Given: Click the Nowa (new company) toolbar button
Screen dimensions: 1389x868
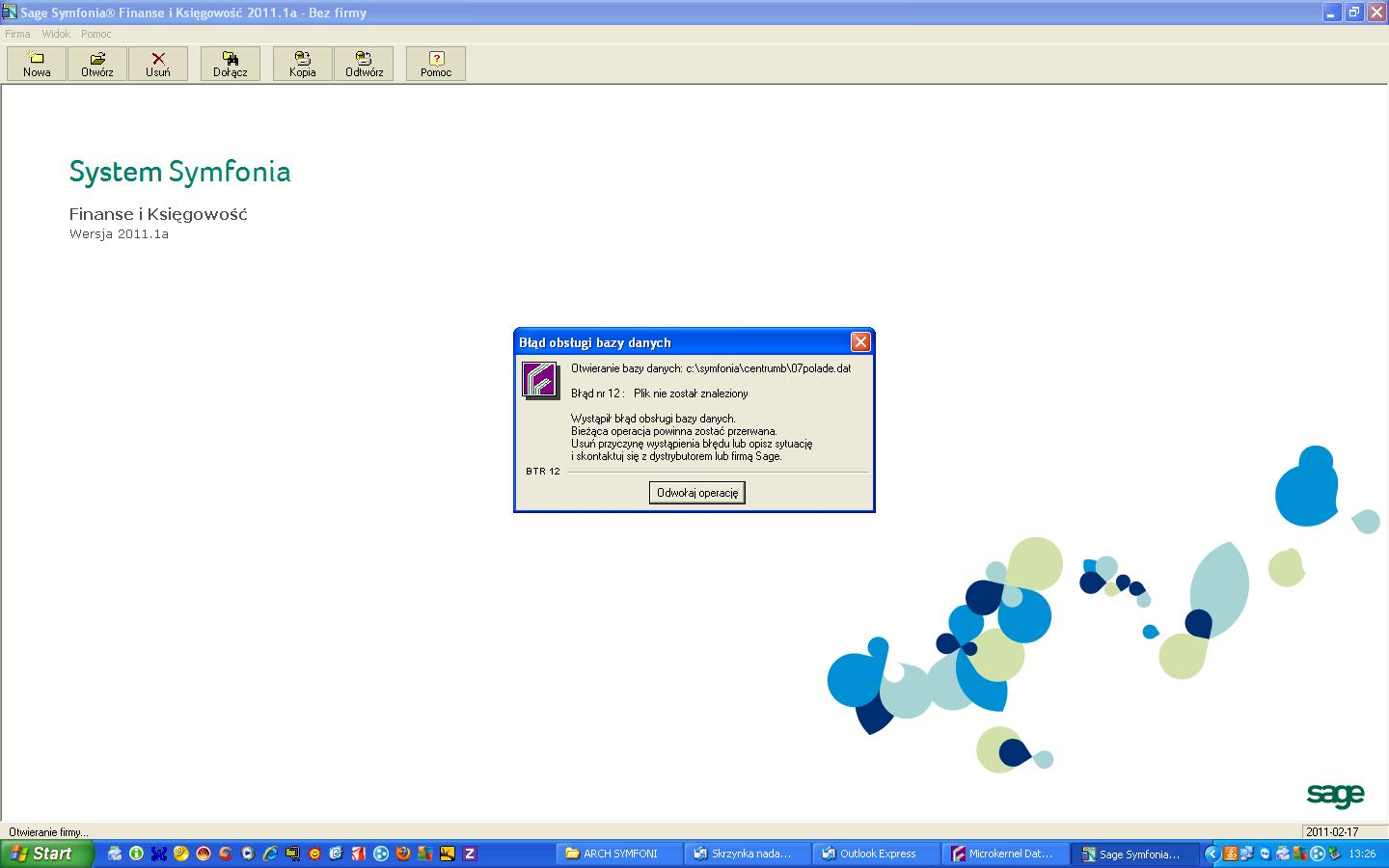Looking at the screenshot, I should click(x=37, y=64).
